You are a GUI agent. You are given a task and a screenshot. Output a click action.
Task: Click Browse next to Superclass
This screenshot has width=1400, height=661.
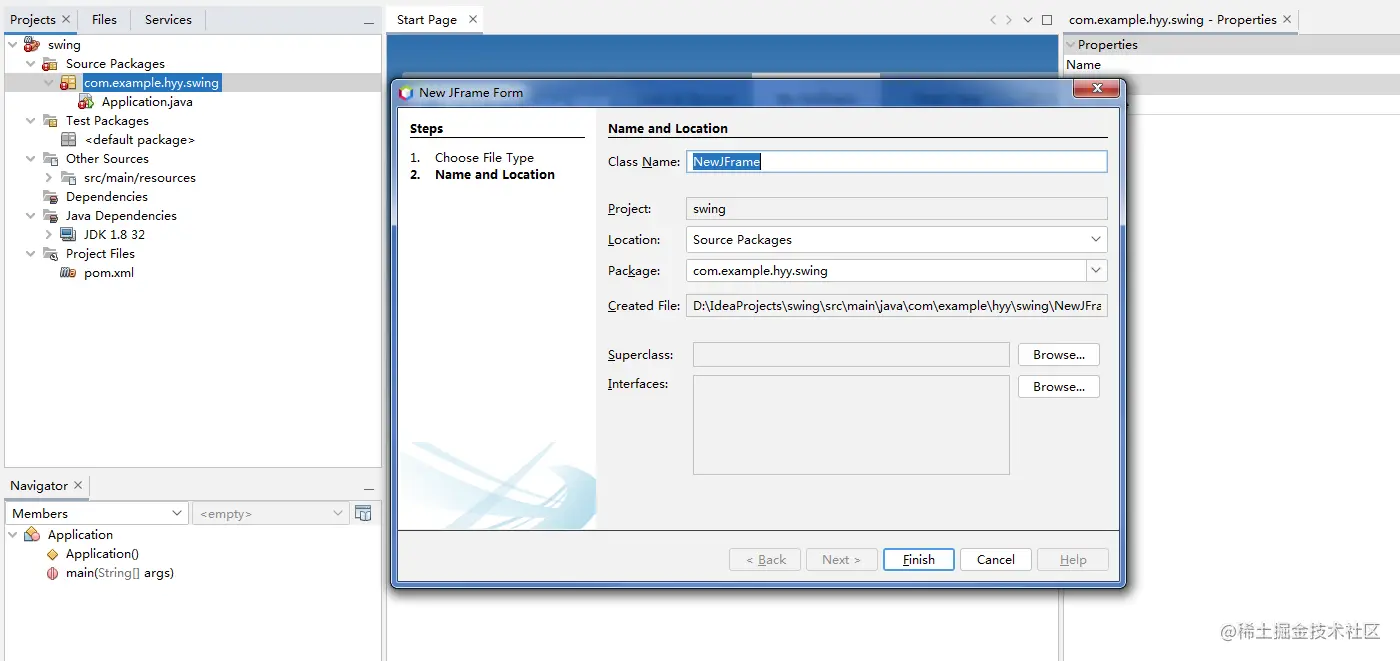(x=1059, y=355)
